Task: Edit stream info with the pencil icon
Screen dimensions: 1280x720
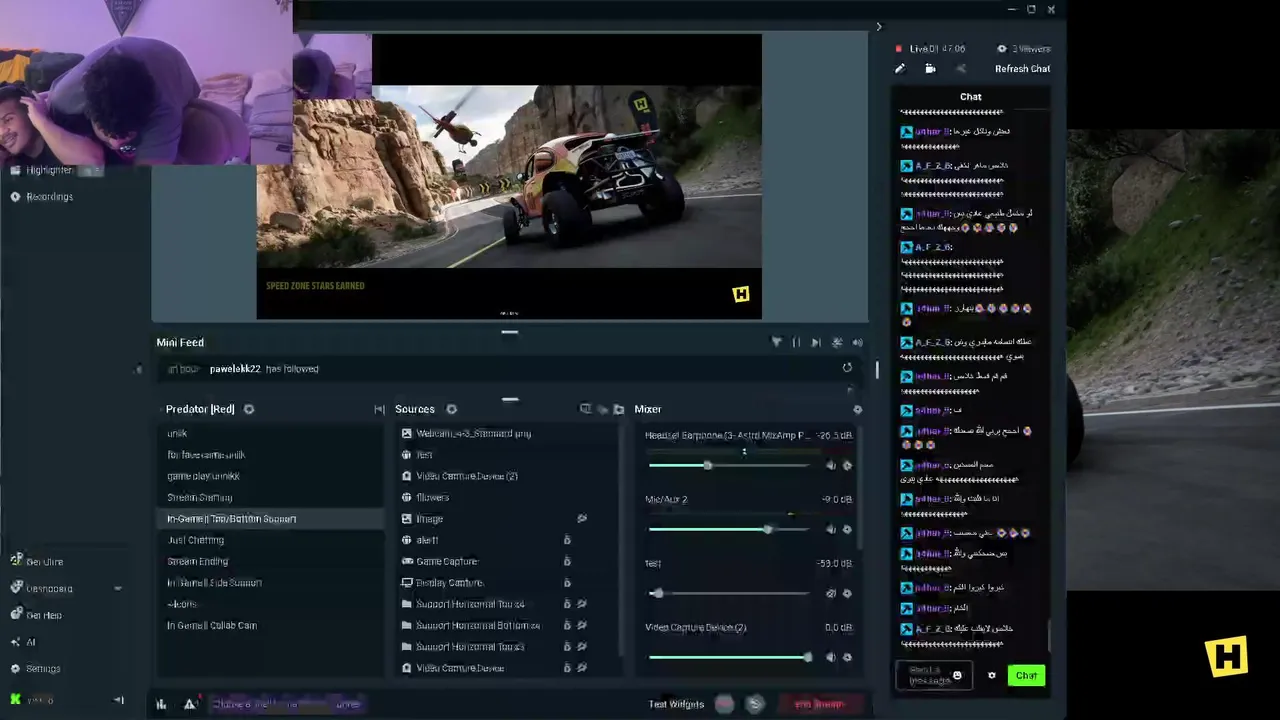Action: tap(900, 69)
